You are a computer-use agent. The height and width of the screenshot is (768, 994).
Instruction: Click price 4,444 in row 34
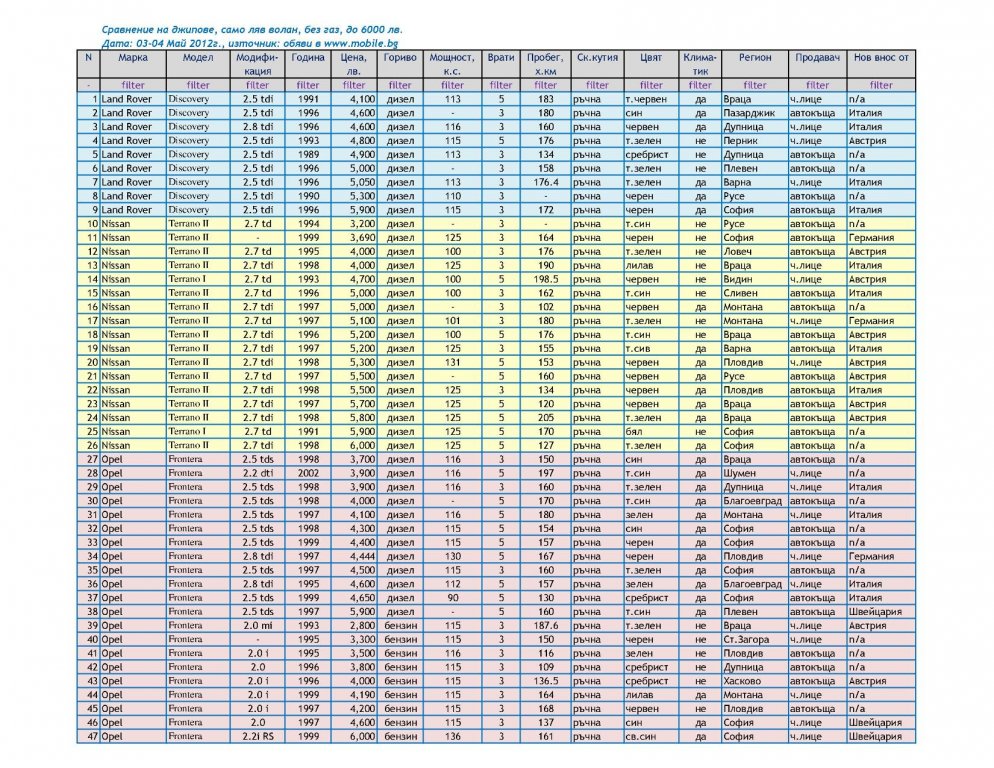click(362, 557)
